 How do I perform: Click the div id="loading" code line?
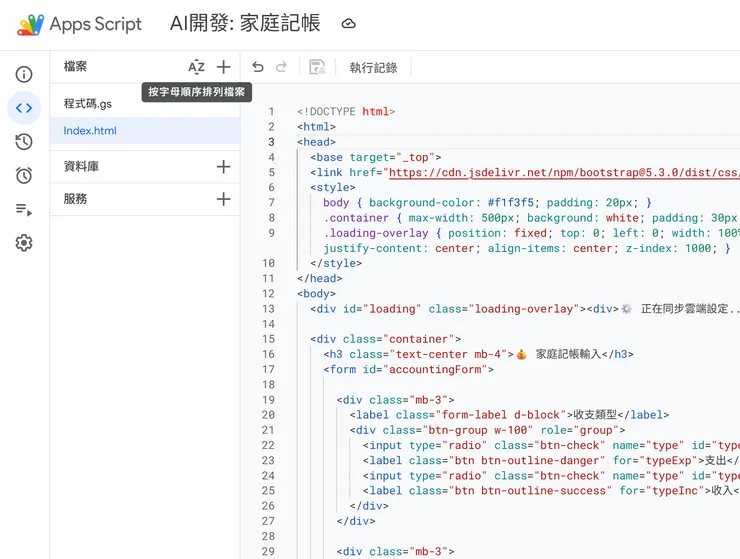[x=525, y=309]
